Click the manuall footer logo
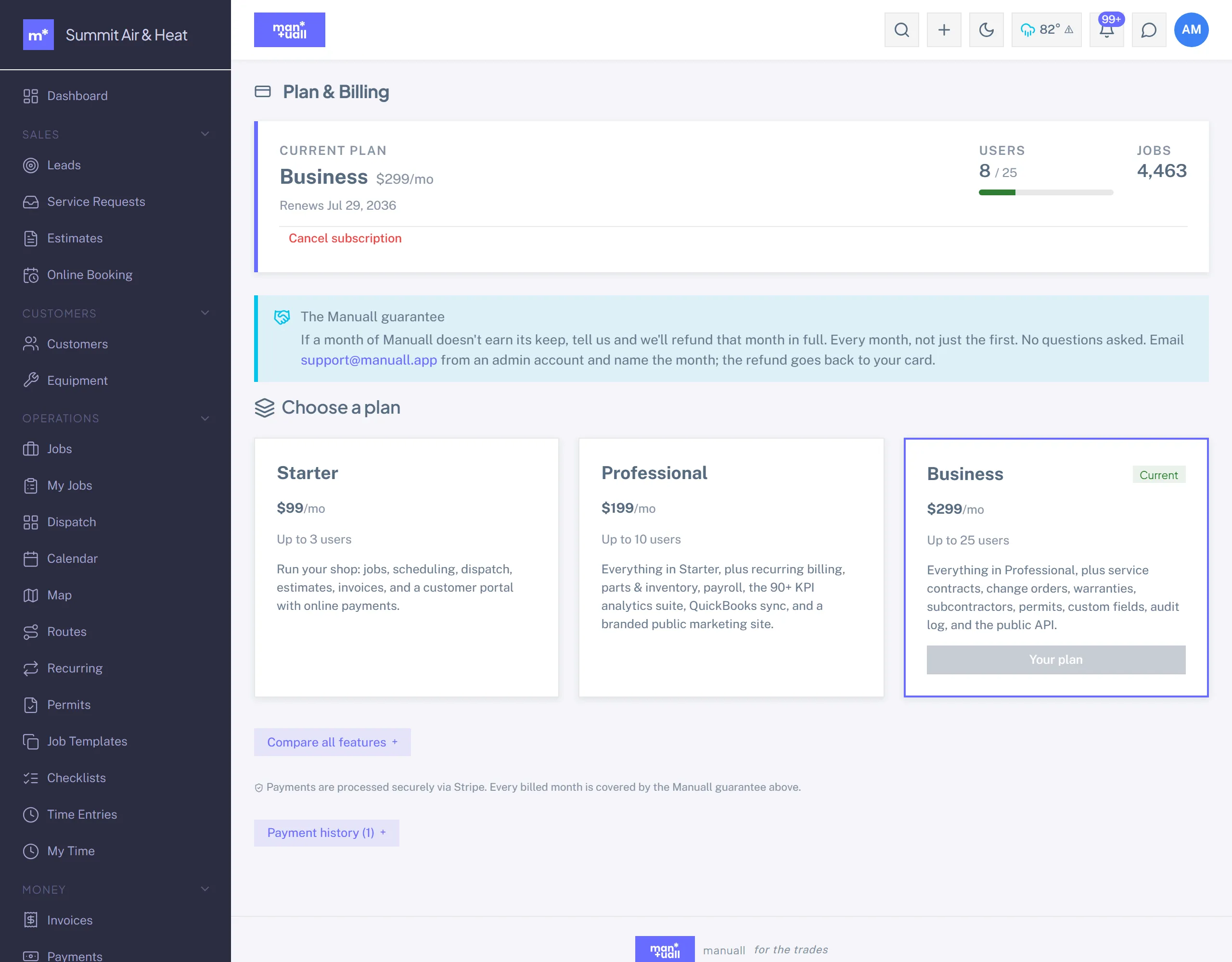The height and width of the screenshot is (962, 1232). (665, 950)
